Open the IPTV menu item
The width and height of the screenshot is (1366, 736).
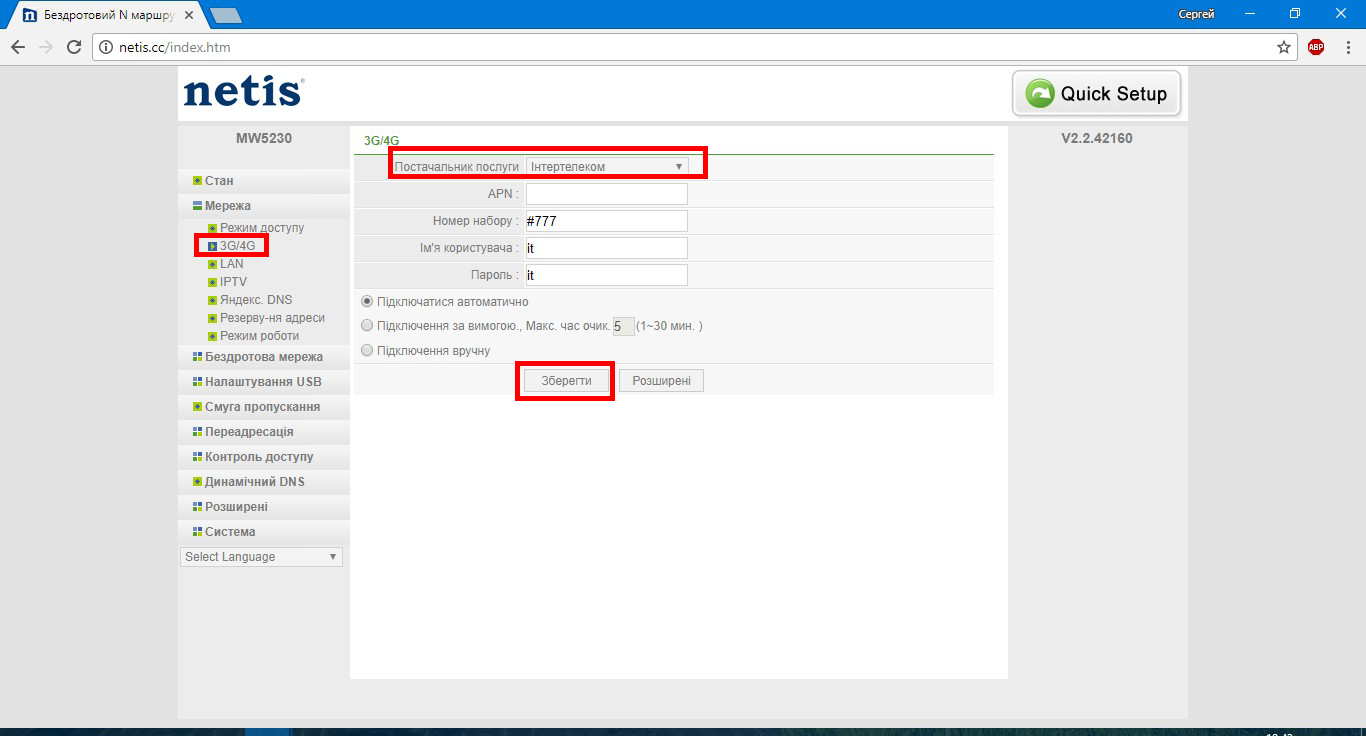click(x=233, y=282)
